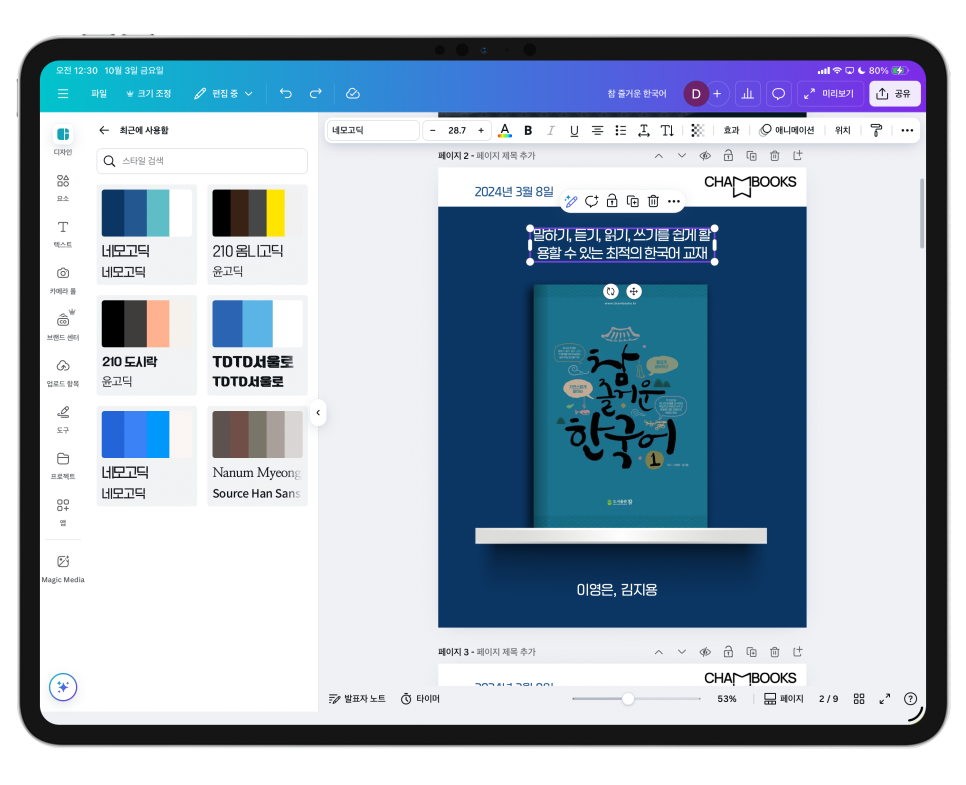966x785 pixels.
Task: Open the 위치 position panel
Action: click(842, 130)
